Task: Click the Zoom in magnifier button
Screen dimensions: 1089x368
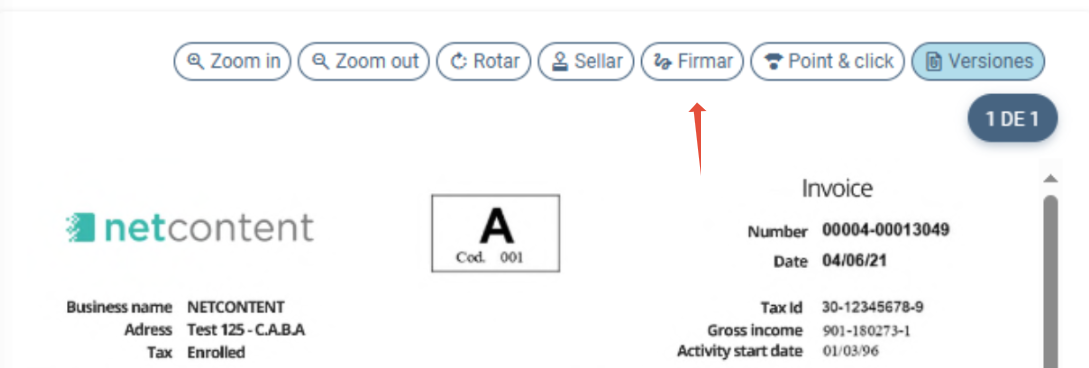Action: click(232, 61)
